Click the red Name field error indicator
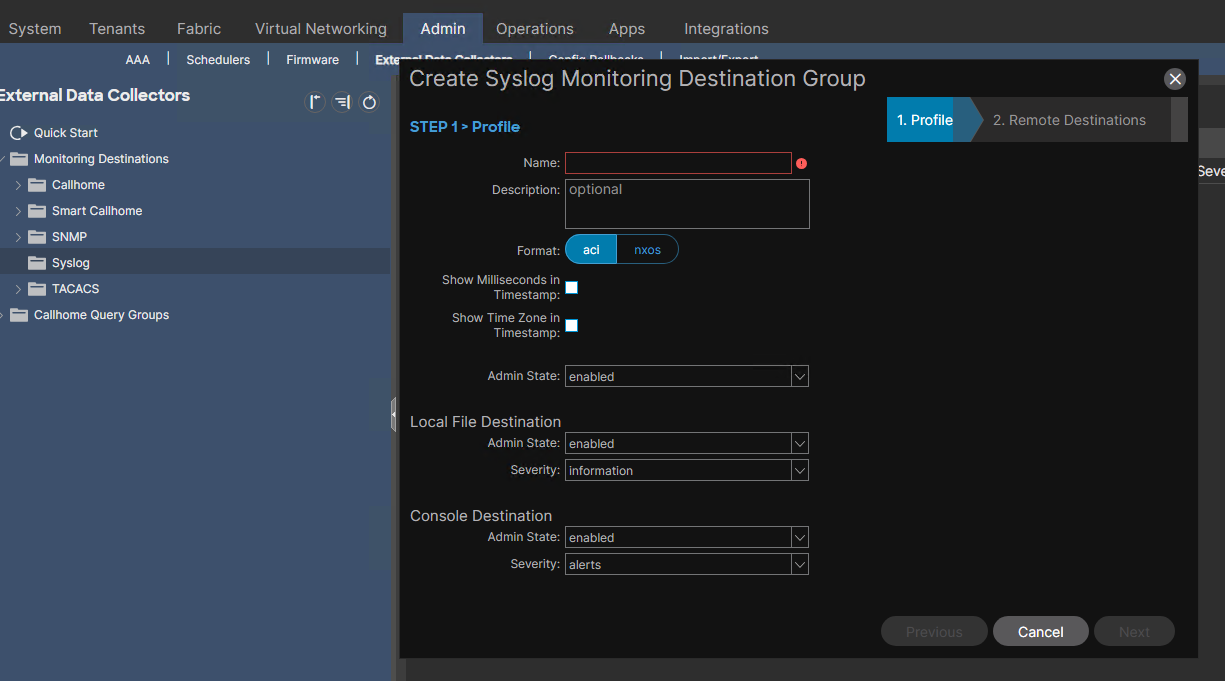1225x681 pixels. point(801,163)
